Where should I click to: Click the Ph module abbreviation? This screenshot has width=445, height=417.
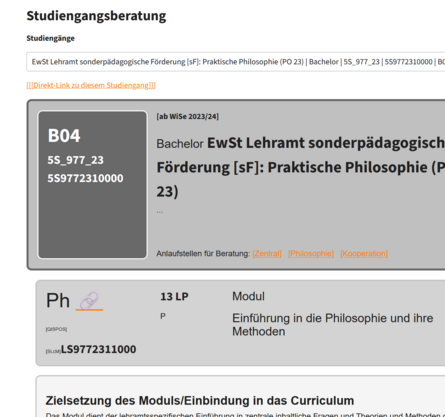58,300
